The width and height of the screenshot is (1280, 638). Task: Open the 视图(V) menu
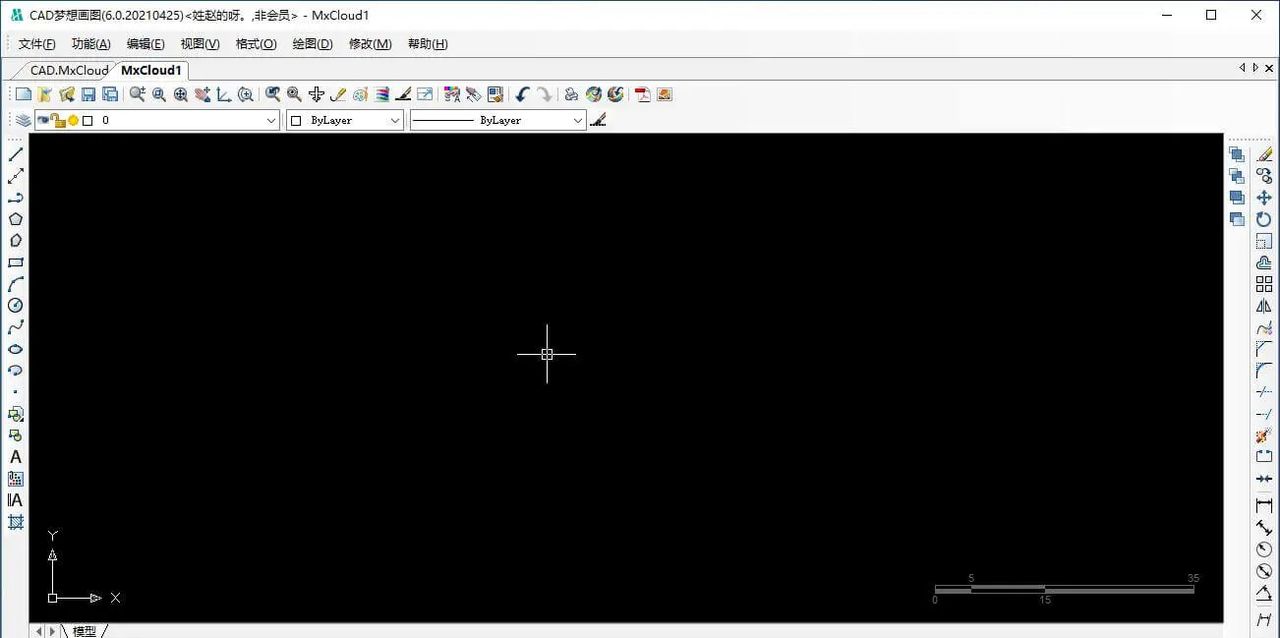[x=200, y=44]
